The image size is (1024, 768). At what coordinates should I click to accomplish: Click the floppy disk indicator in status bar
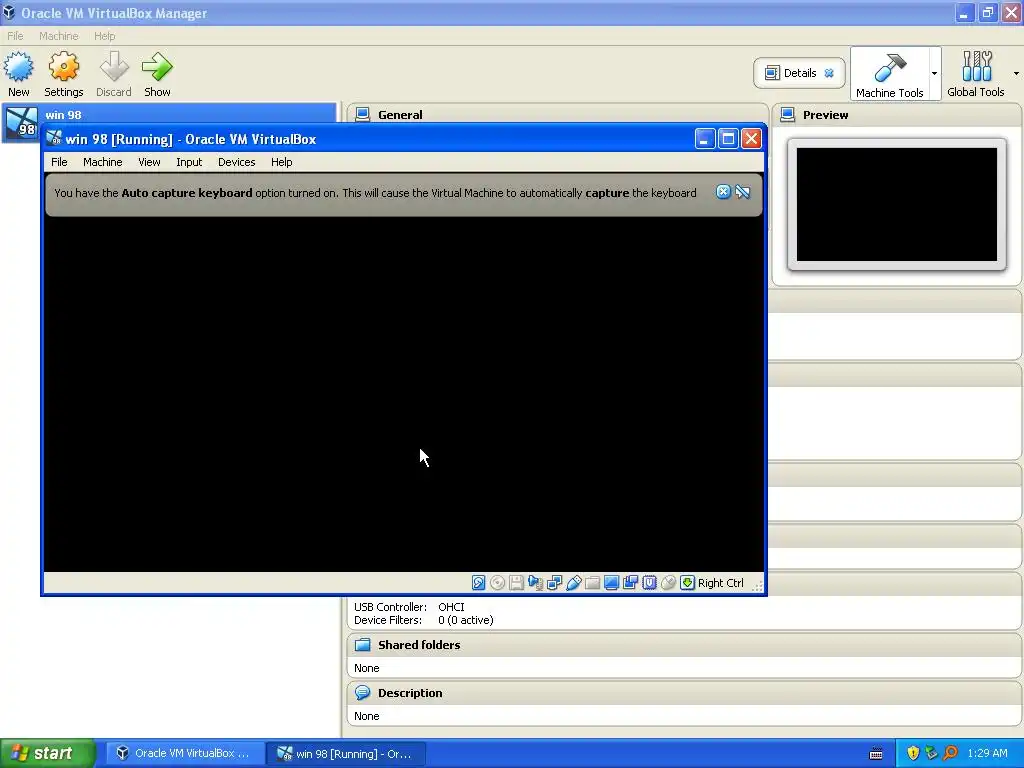(x=516, y=583)
